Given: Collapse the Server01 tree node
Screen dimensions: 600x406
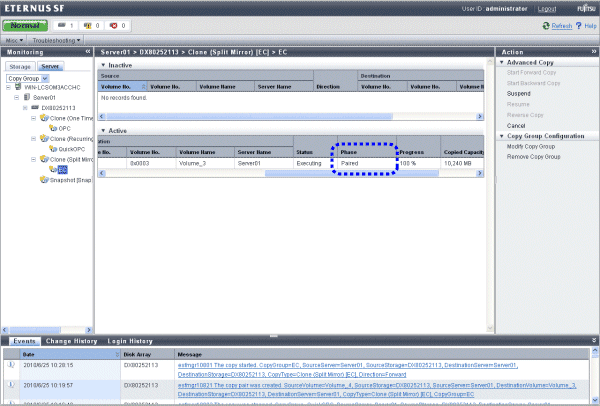Looking at the screenshot, I should pyautogui.click(x=16, y=98).
